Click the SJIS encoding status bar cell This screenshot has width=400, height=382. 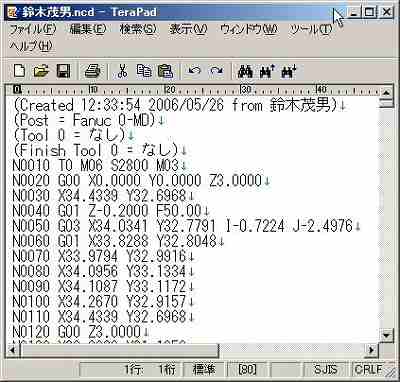[x=326, y=369]
